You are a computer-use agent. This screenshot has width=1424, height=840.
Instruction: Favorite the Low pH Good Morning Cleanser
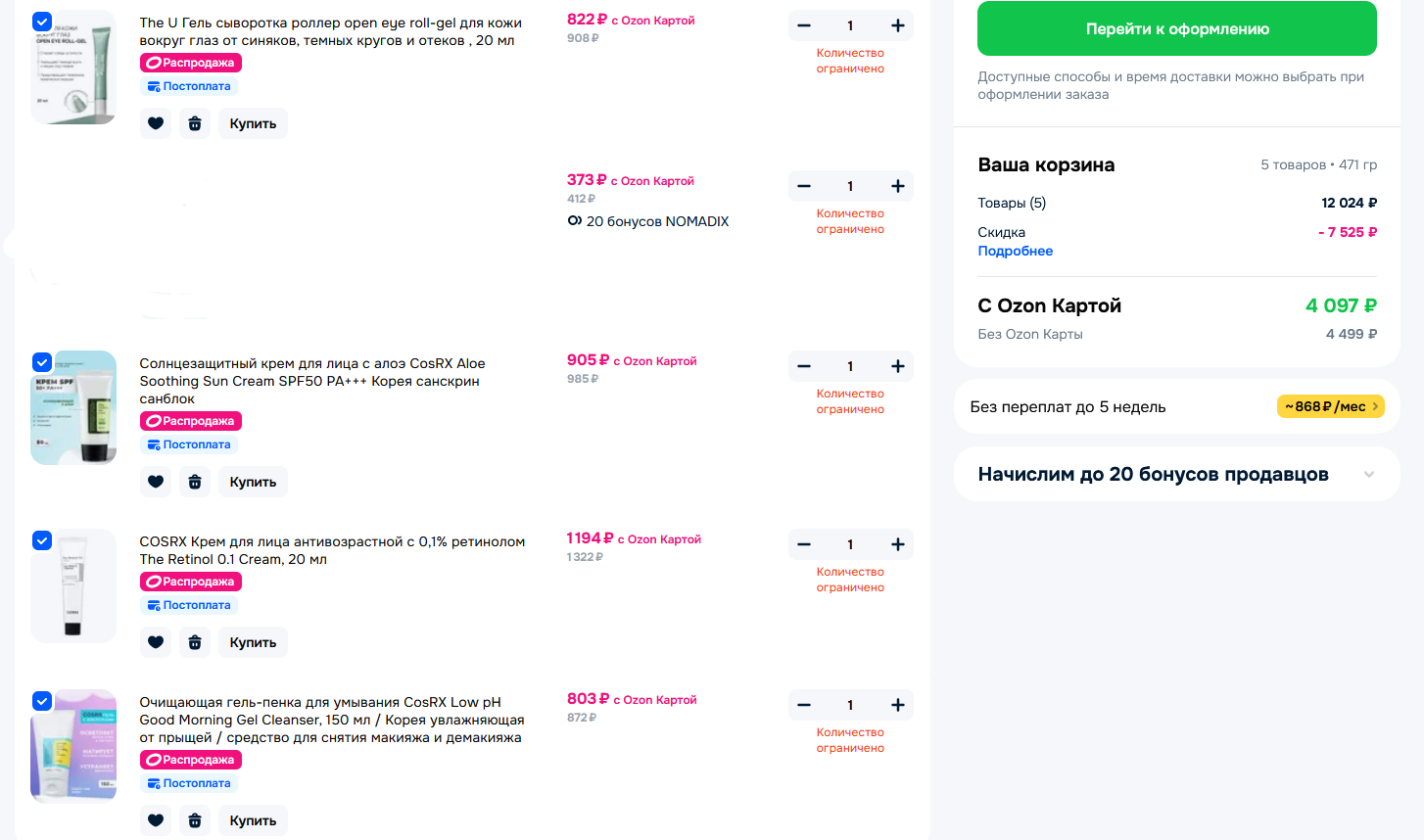[x=156, y=820]
